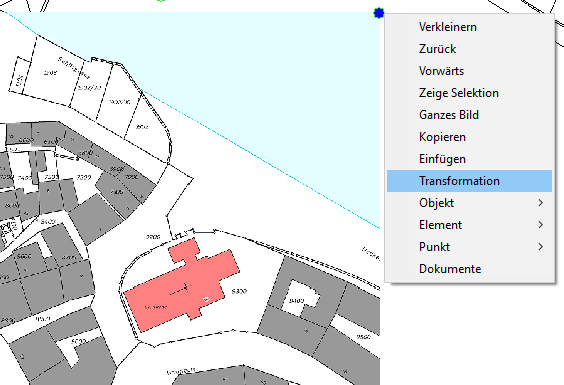Click the Element menu label
The height and width of the screenshot is (385, 564).
click(440, 225)
